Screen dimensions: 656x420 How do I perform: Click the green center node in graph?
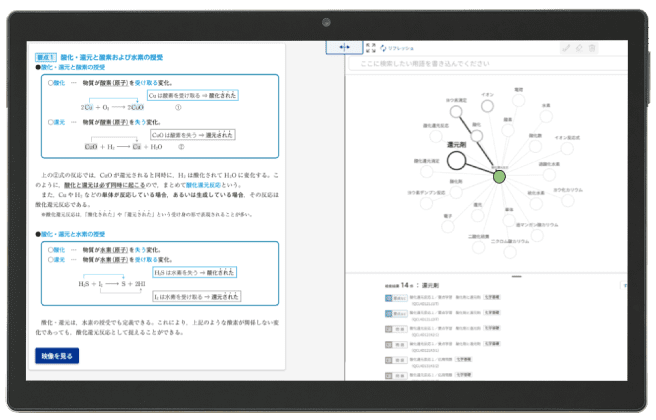click(x=500, y=176)
